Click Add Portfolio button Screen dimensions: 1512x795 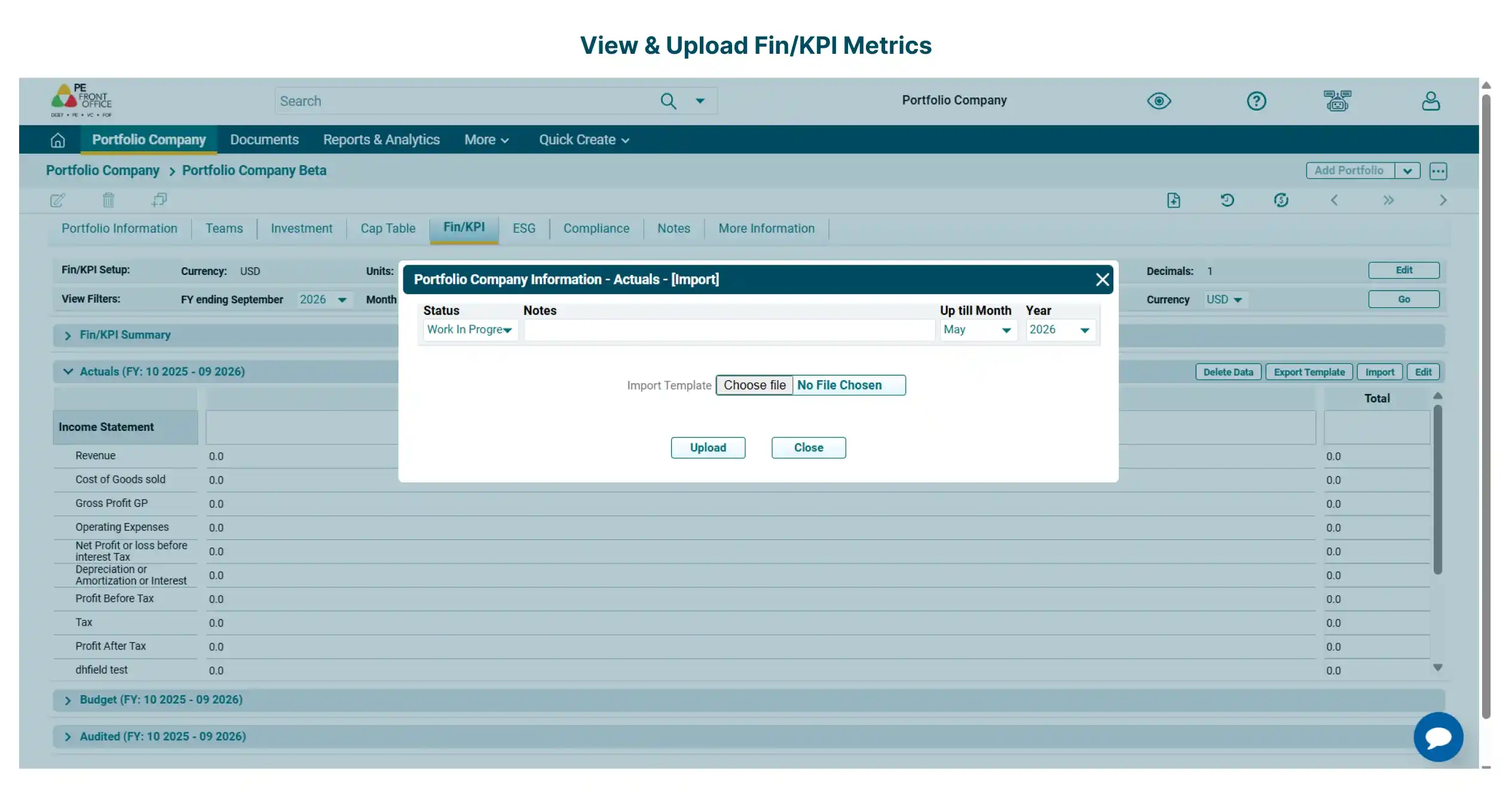(1350, 171)
